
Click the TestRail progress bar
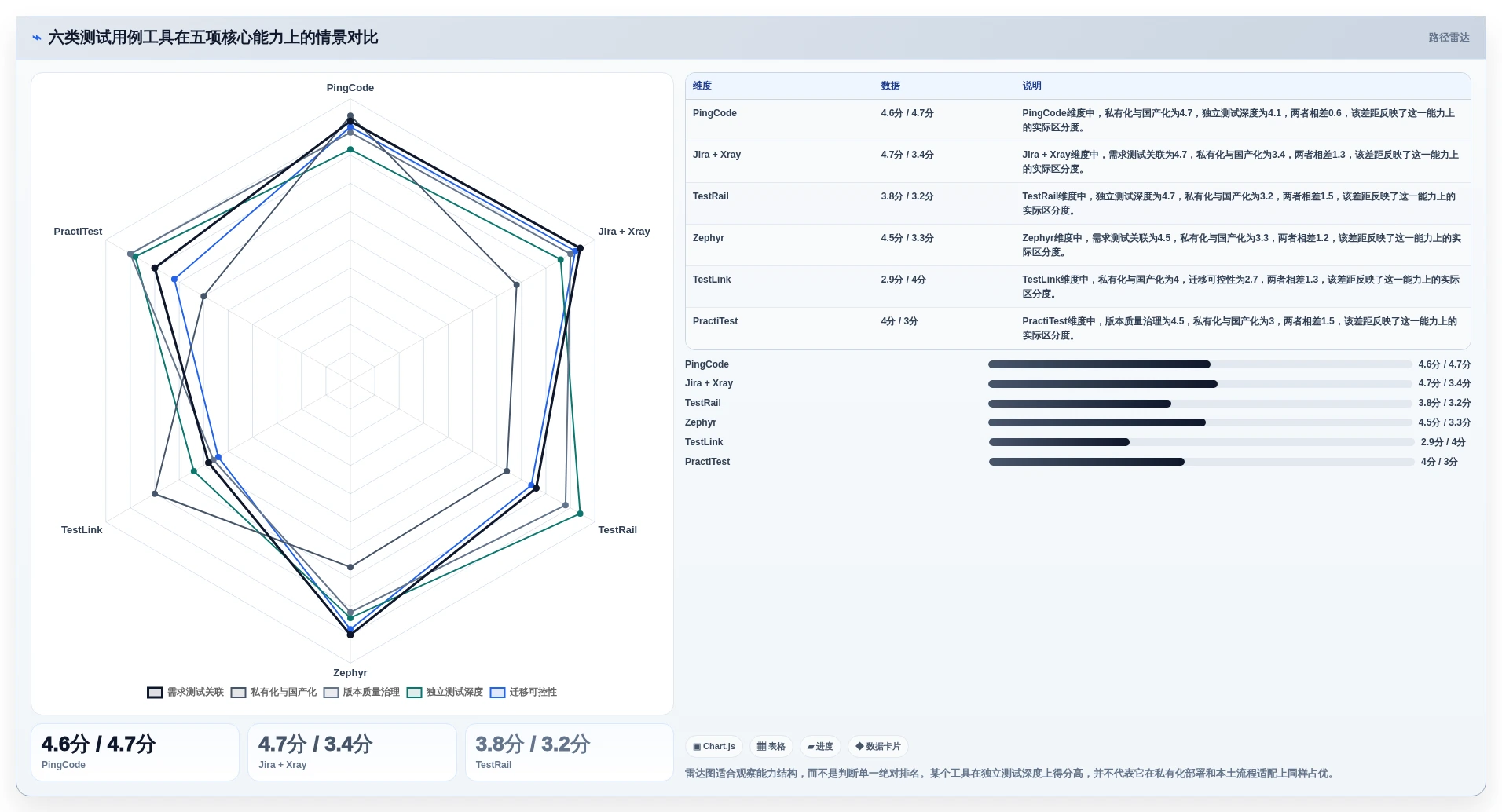tap(1200, 404)
